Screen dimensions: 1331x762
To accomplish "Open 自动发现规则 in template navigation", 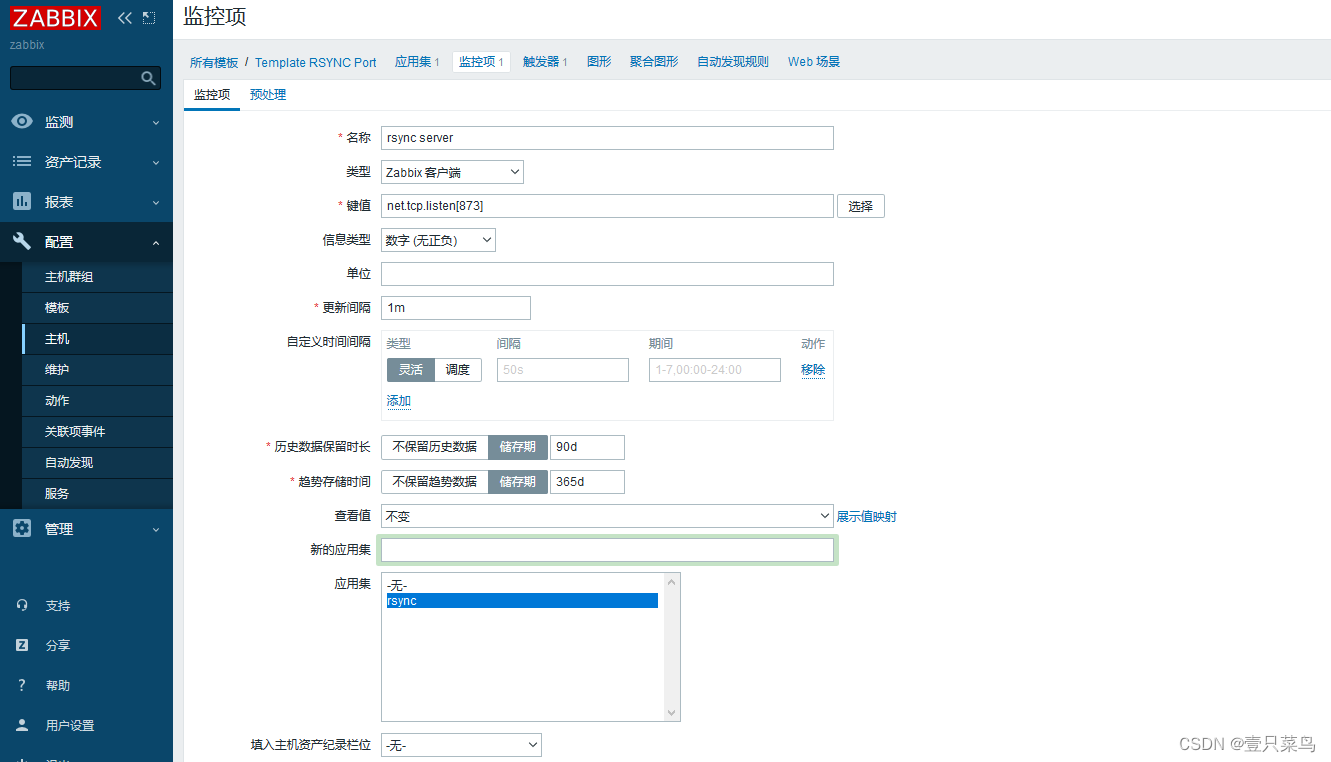I will click(733, 62).
